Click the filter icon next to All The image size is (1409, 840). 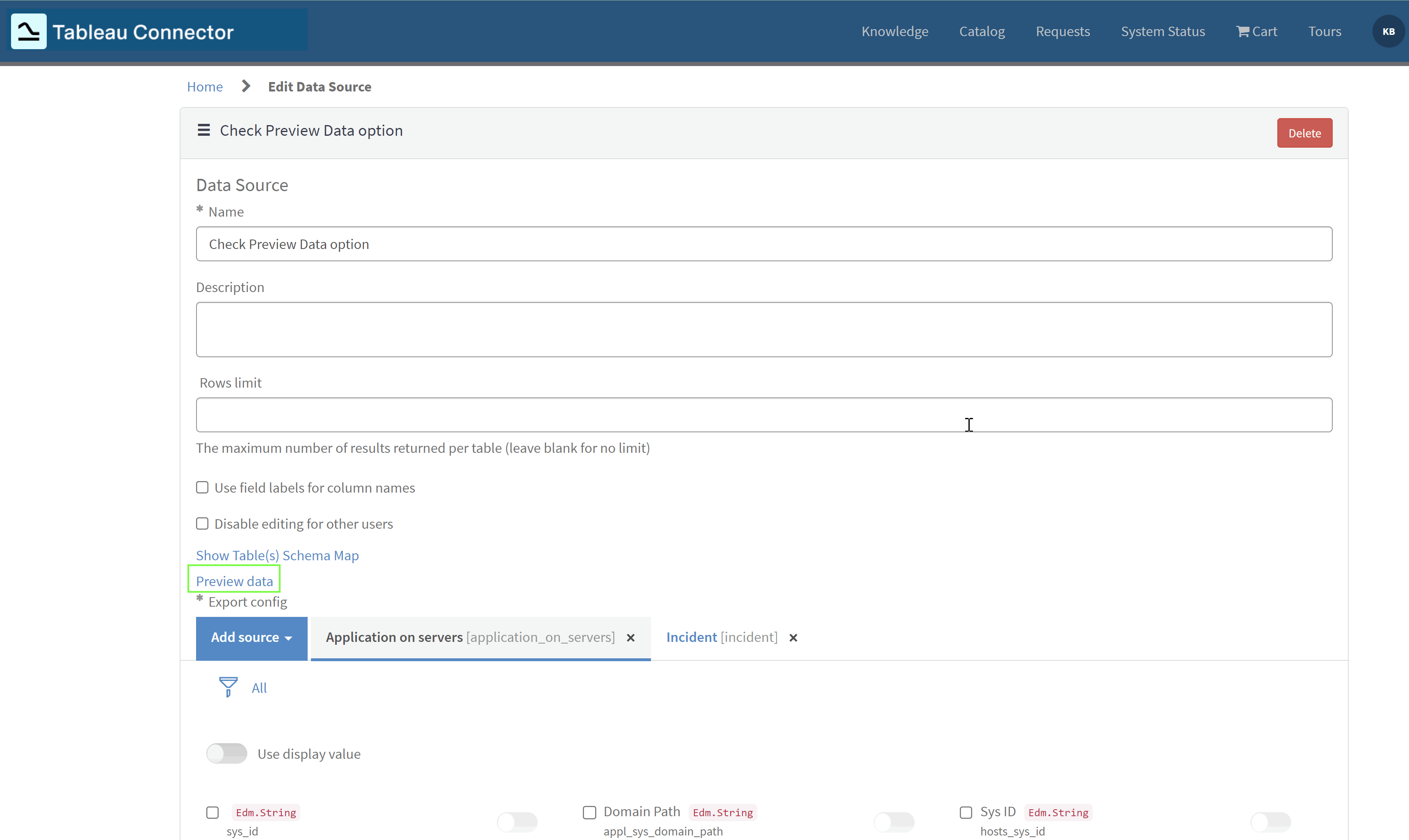(x=227, y=687)
